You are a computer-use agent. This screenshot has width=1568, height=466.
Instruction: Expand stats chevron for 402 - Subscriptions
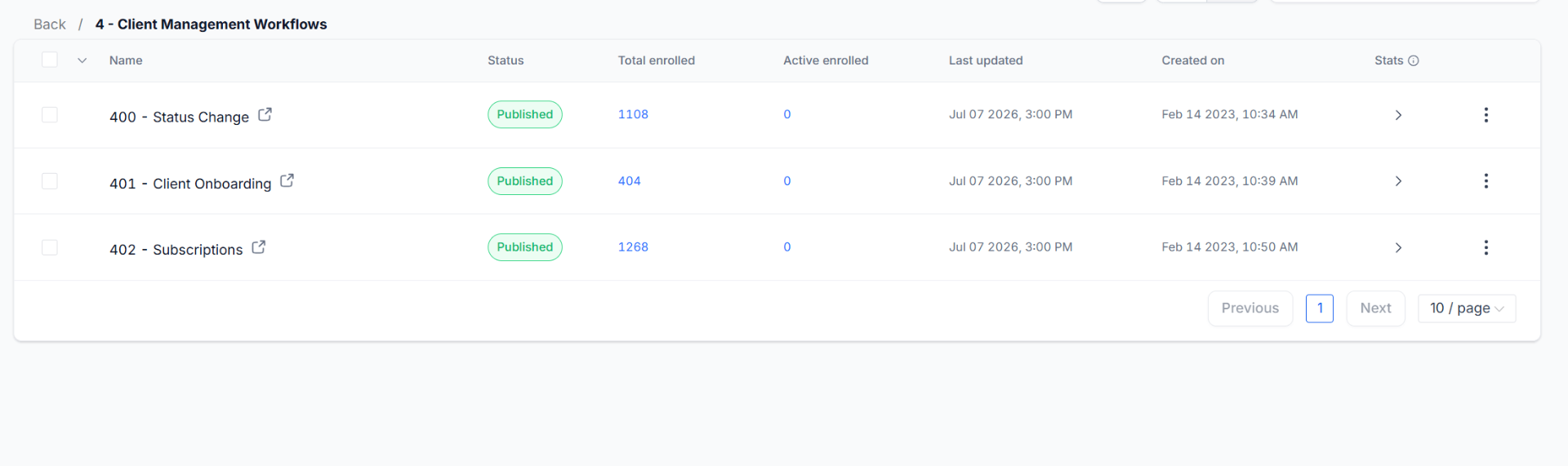click(x=1398, y=247)
